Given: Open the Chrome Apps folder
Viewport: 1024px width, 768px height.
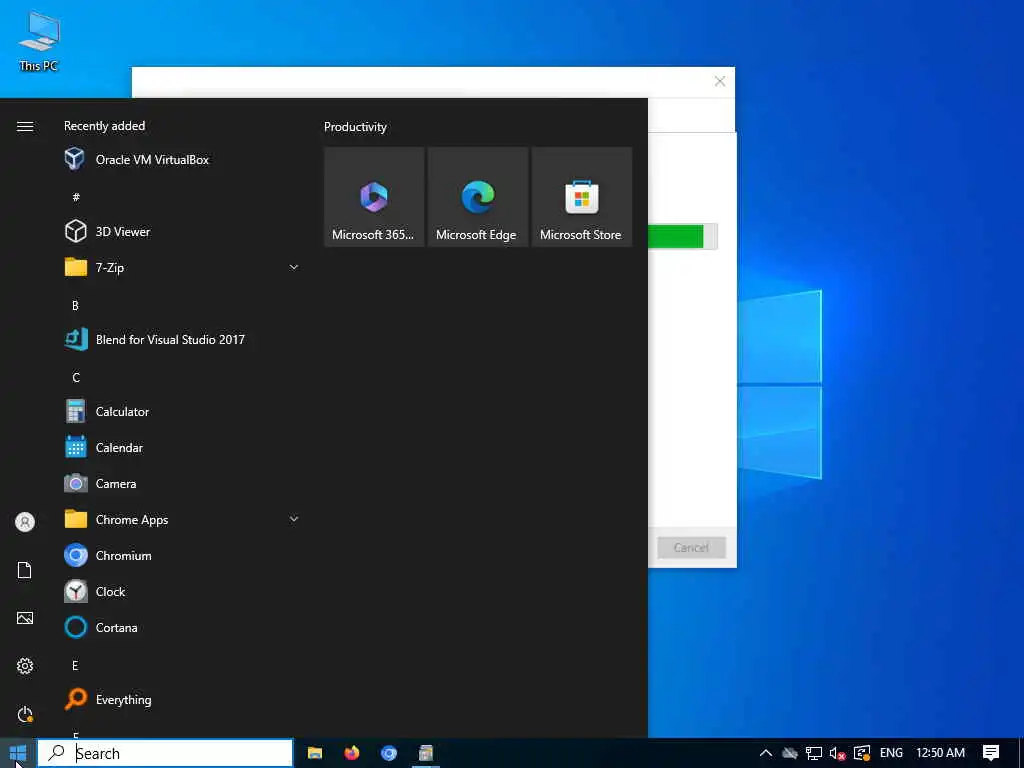Looking at the screenshot, I should (182, 519).
